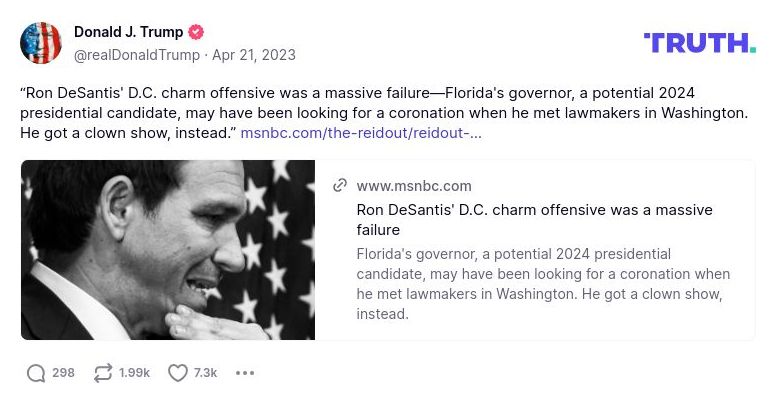The image size is (777, 403).
Task: Click the reply speech bubble icon
Action: tap(36, 373)
